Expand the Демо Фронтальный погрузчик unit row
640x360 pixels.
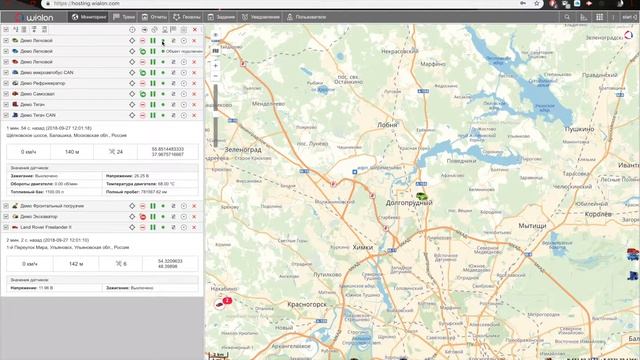(x=52, y=206)
